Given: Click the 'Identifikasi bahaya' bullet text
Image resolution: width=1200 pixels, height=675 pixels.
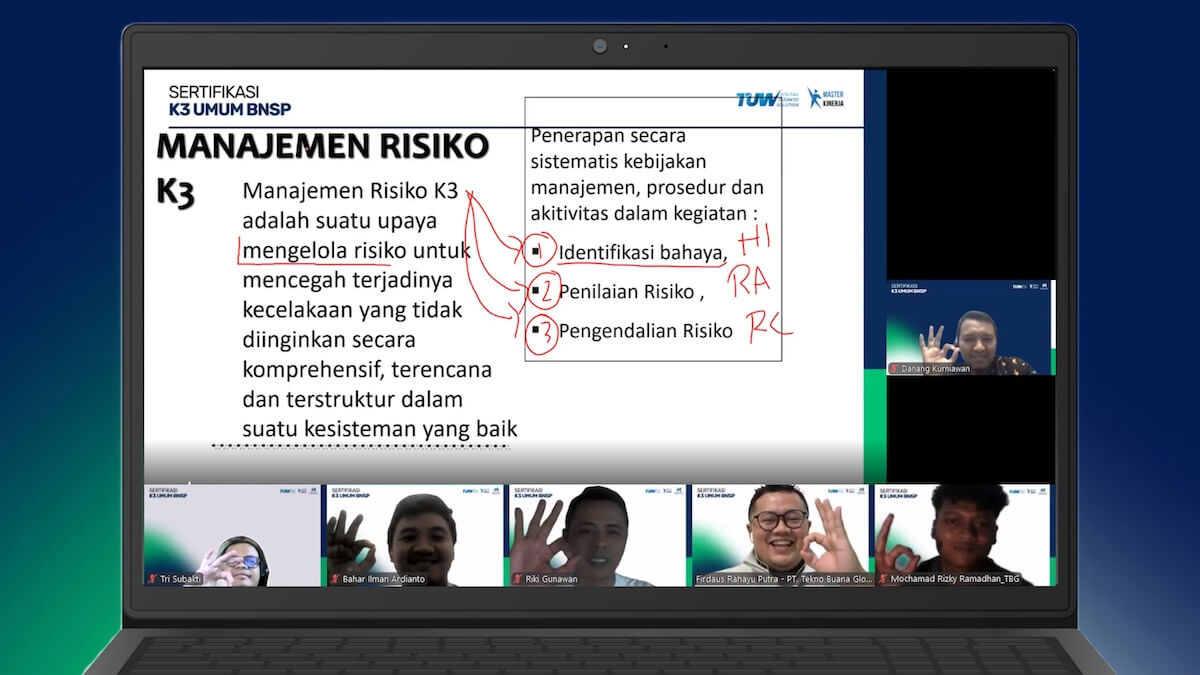Looking at the screenshot, I should [643, 252].
